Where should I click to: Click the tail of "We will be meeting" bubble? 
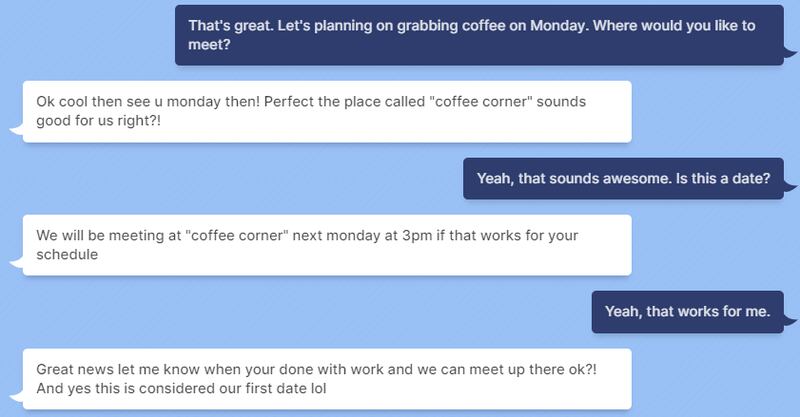point(14,264)
